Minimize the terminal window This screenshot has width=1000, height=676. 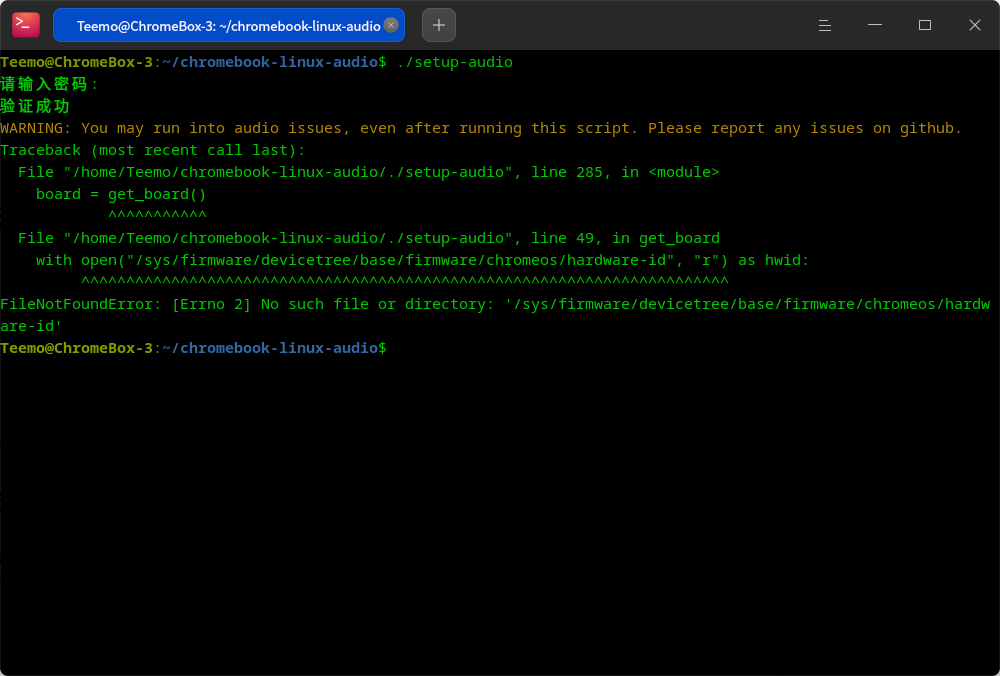(x=875, y=25)
